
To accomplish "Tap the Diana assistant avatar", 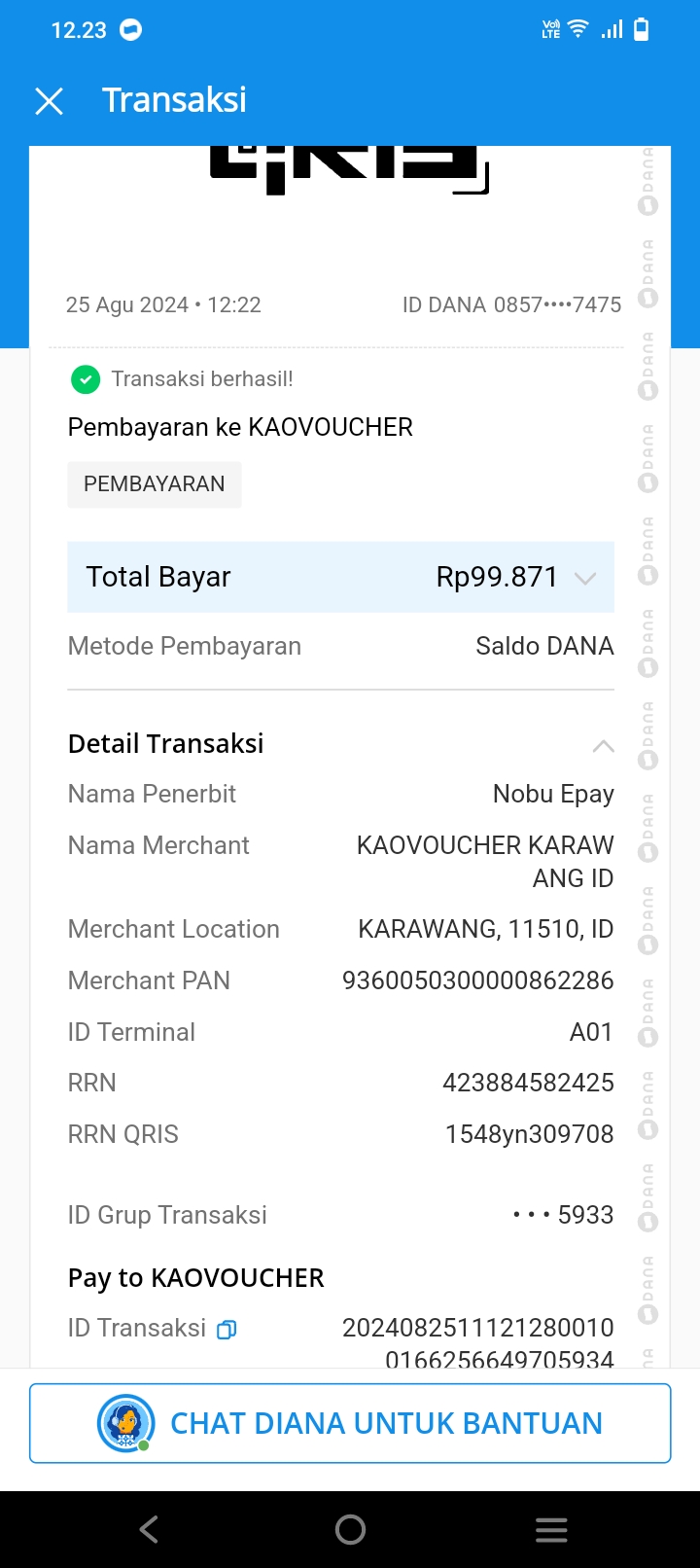I will (x=126, y=1423).
